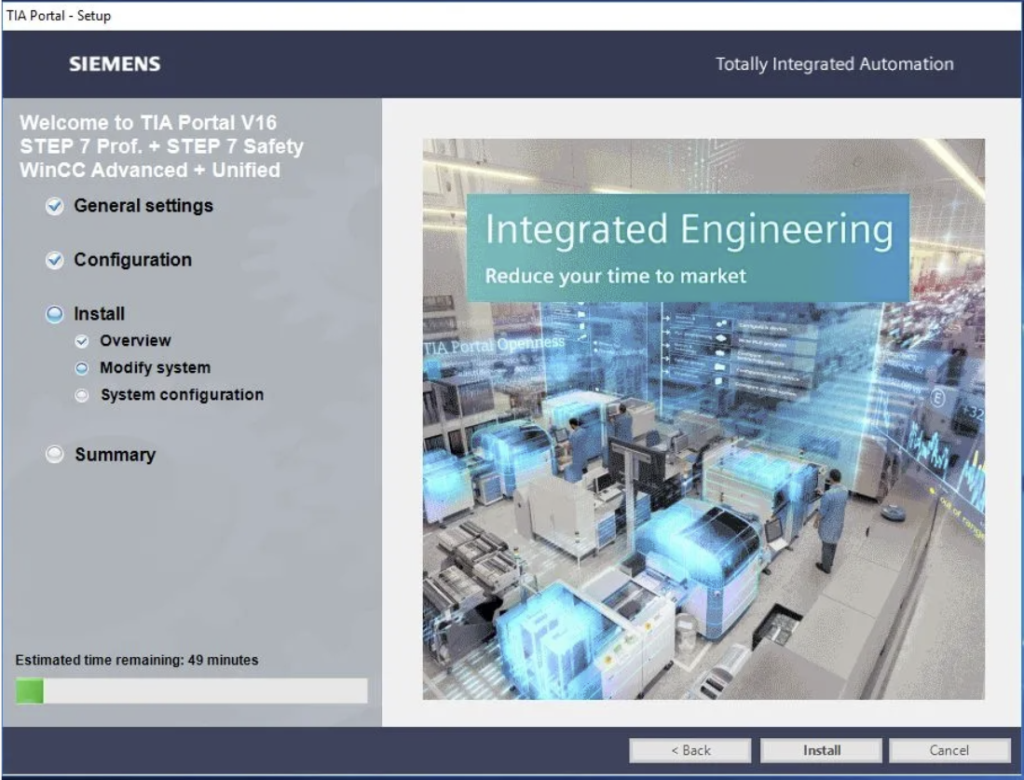Click the Siemens logo in header
Screen dimensions: 1024x780
(114, 64)
